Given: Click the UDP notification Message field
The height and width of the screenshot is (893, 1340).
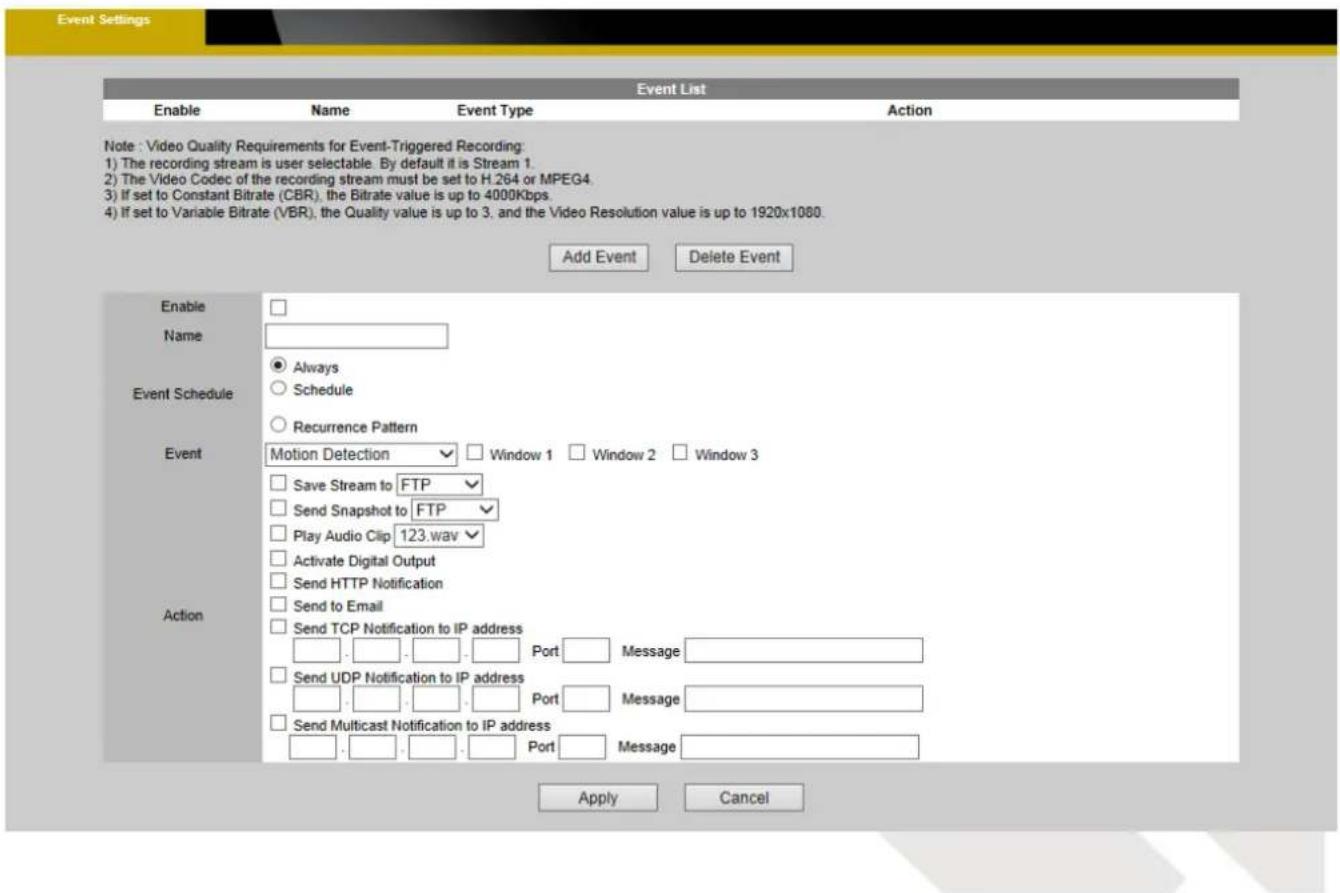Looking at the screenshot, I should [804, 698].
